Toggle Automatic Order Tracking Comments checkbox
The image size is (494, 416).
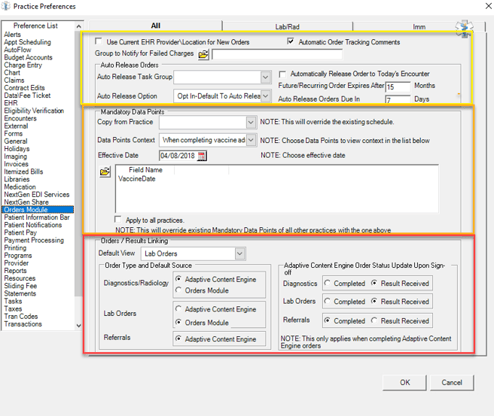(290, 41)
